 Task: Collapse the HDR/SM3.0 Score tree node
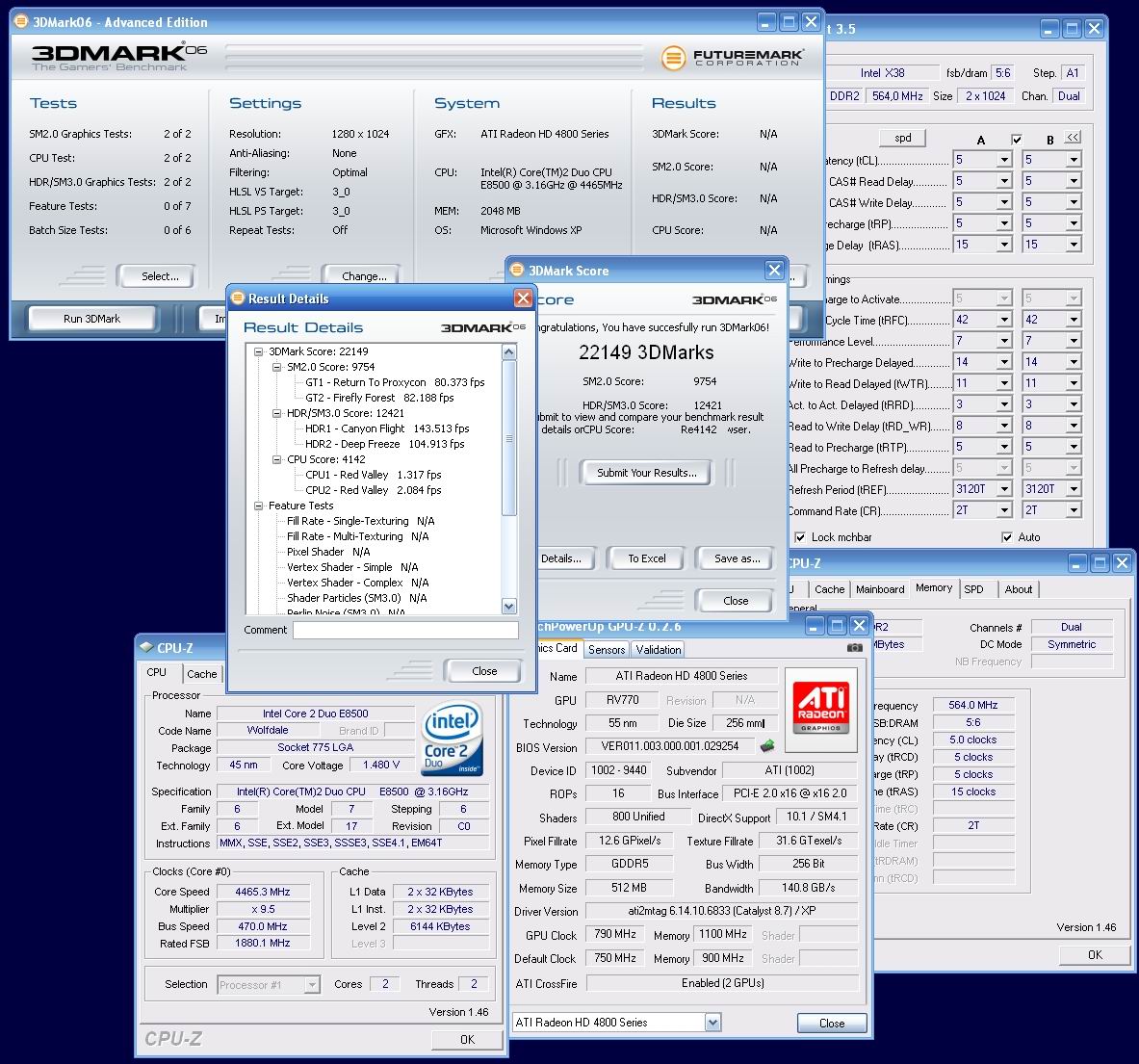pos(276,413)
